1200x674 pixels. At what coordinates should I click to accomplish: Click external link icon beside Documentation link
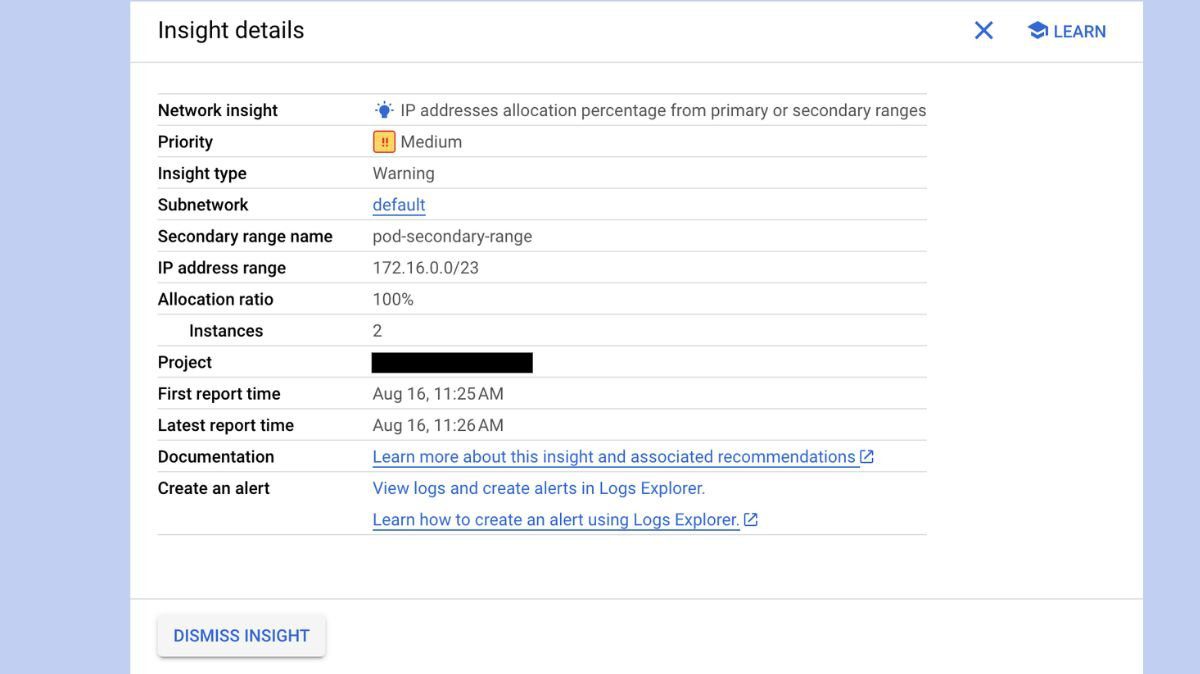(x=867, y=457)
